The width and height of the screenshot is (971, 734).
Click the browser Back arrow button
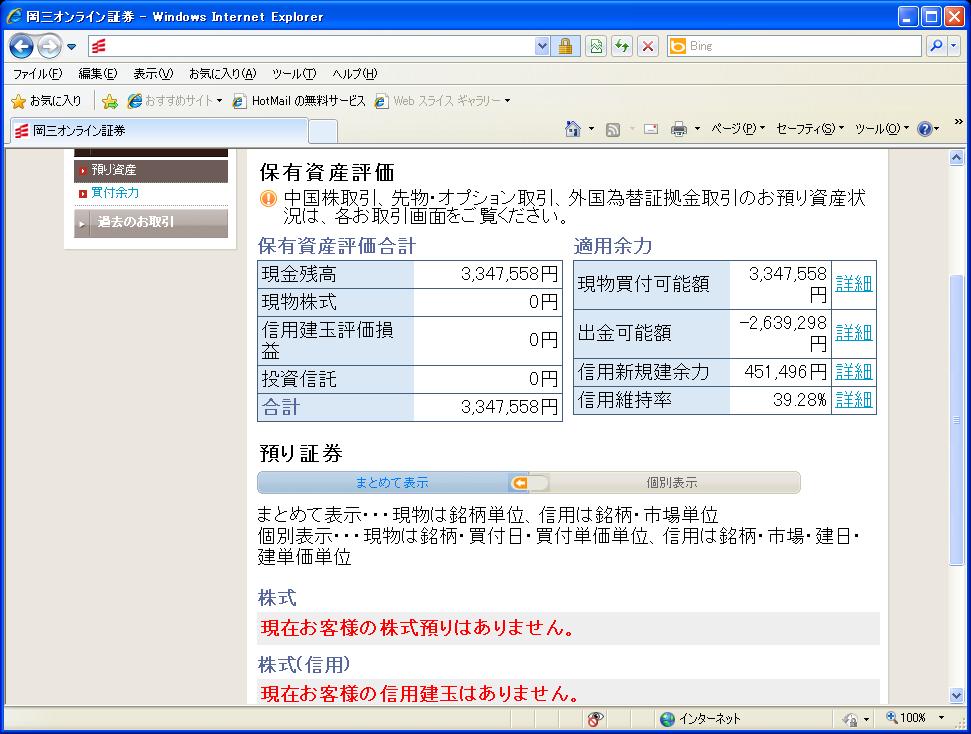coord(22,46)
